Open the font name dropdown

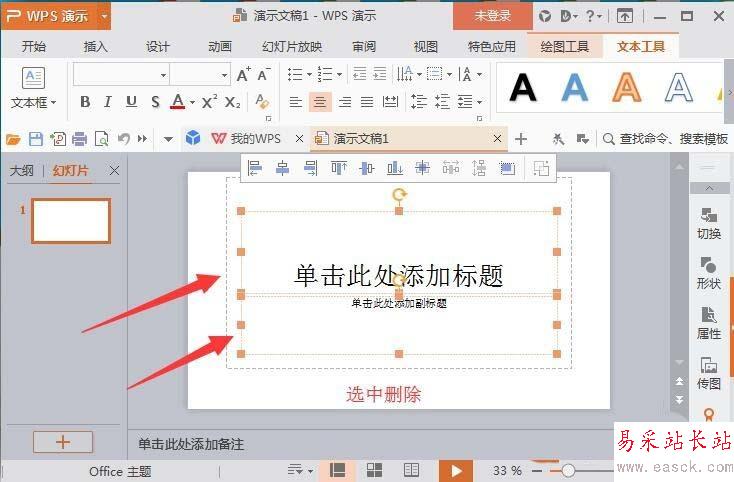click(163, 75)
